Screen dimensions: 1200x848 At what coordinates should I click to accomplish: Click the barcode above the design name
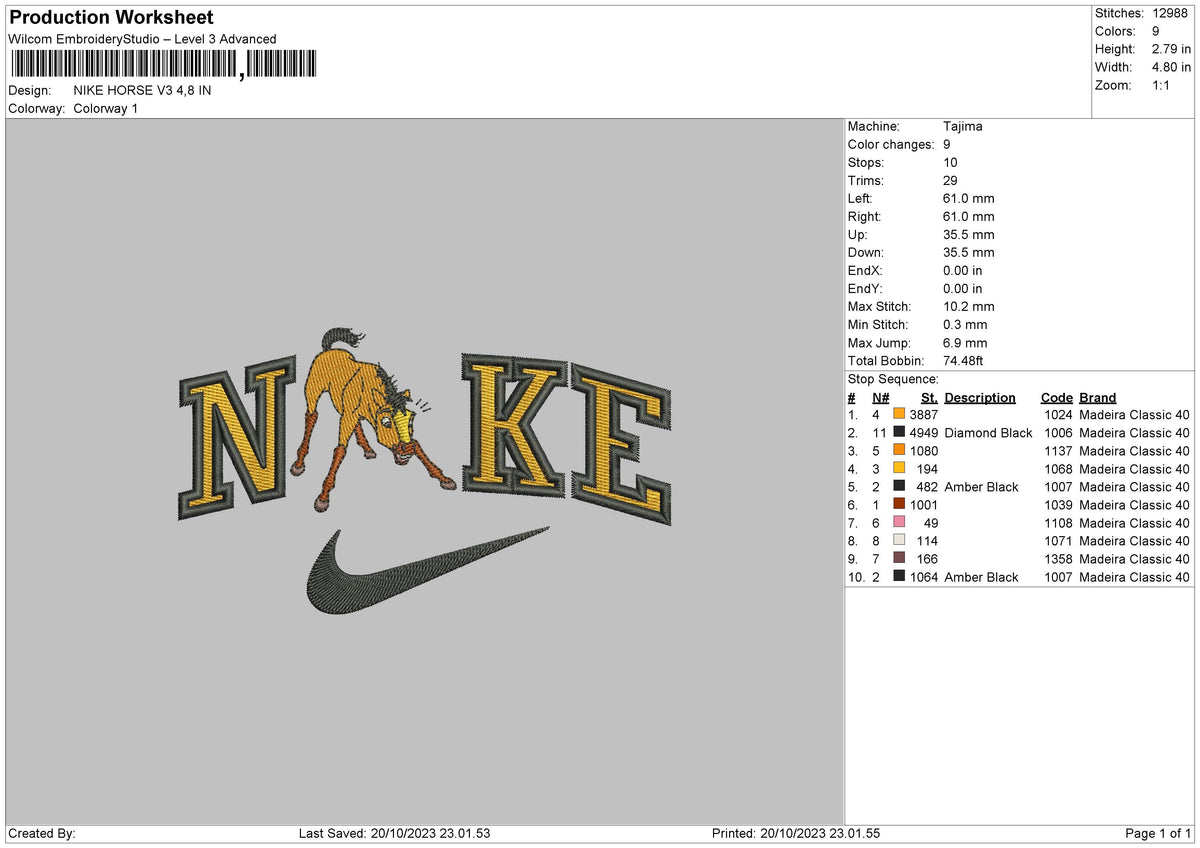[160, 63]
